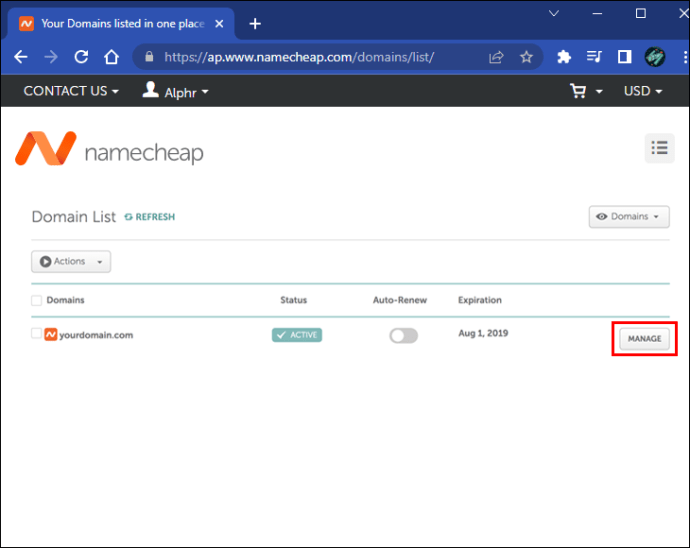Expand the Actions dropdown
The width and height of the screenshot is (690, 548).
click(x=71, y=261)
